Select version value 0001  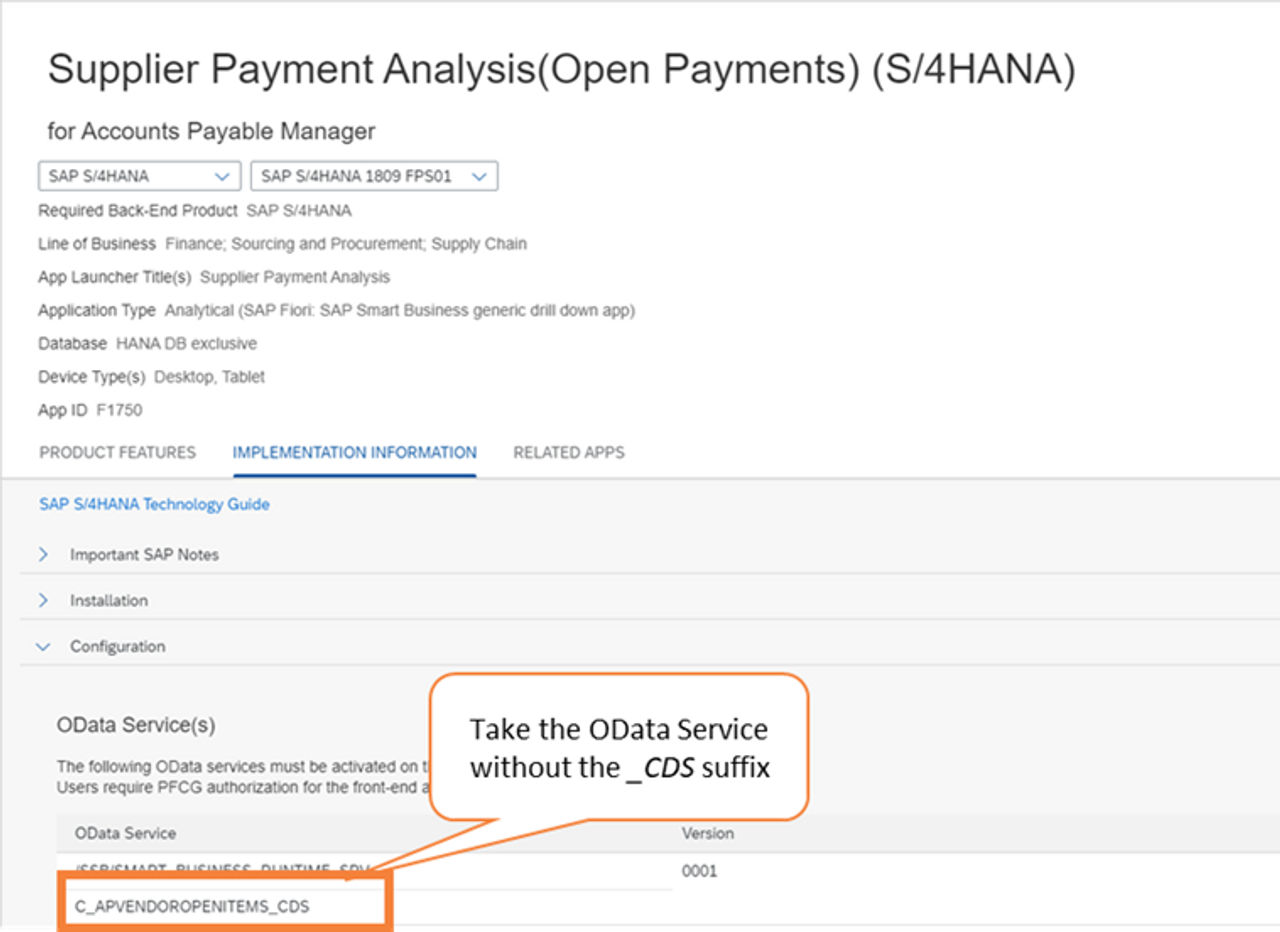[x=699, y=871]
